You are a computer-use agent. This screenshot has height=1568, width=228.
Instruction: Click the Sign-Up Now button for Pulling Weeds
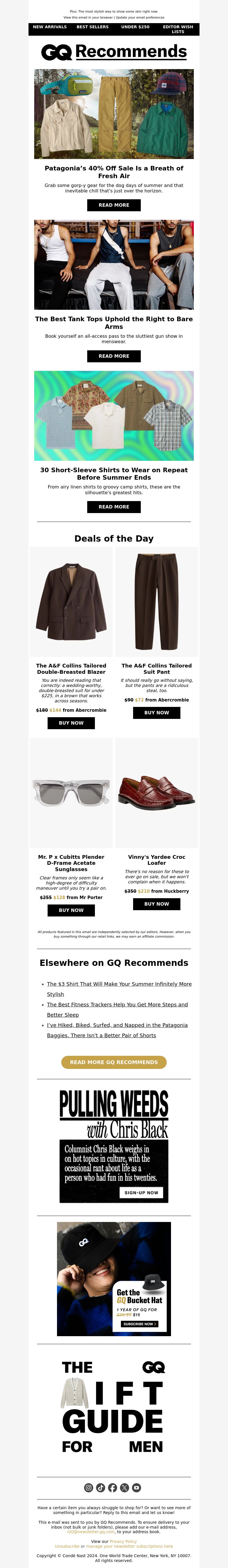point(141,1193)
